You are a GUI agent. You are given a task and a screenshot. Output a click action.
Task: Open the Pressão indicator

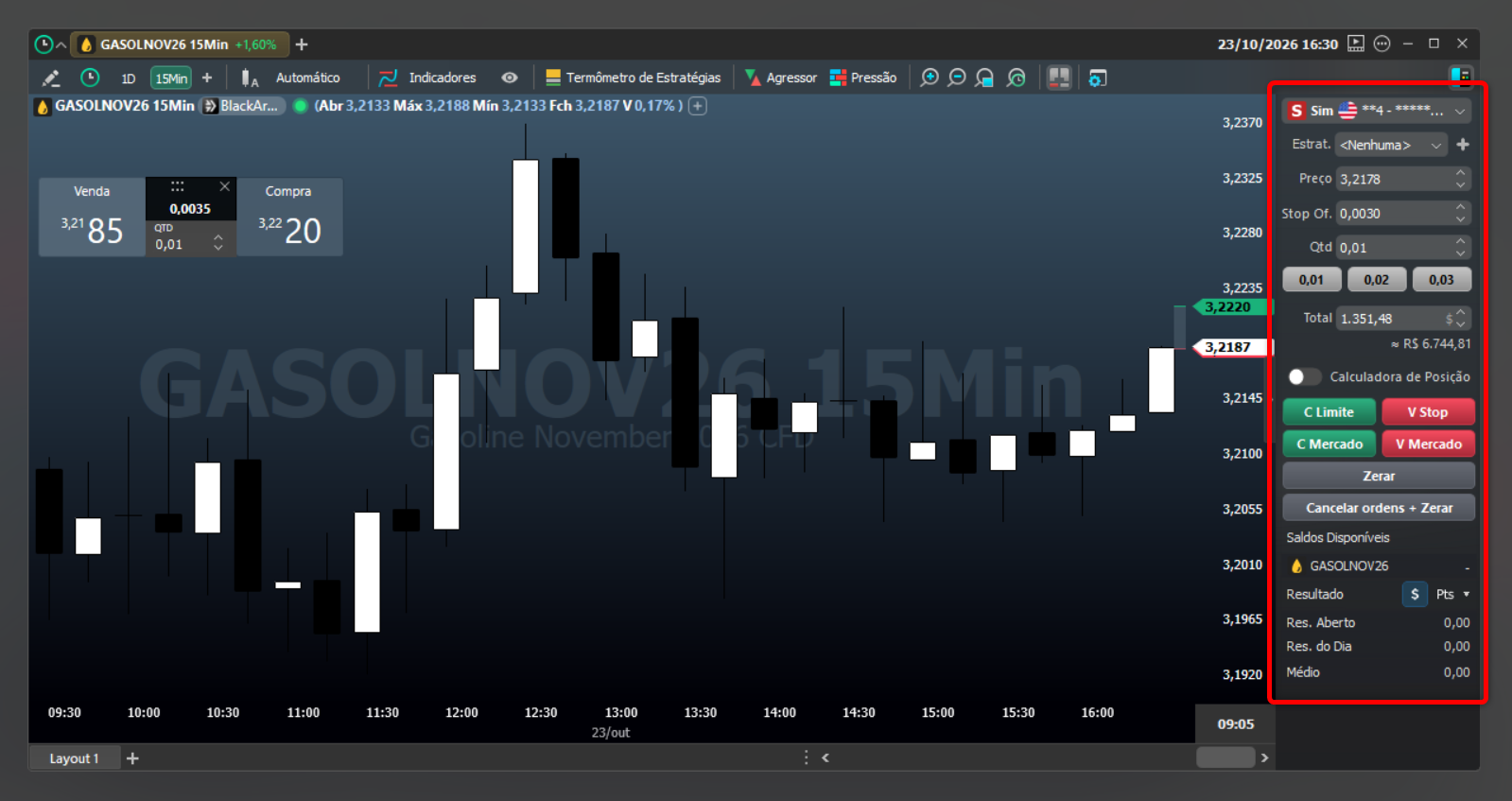(x=862, y=78)
